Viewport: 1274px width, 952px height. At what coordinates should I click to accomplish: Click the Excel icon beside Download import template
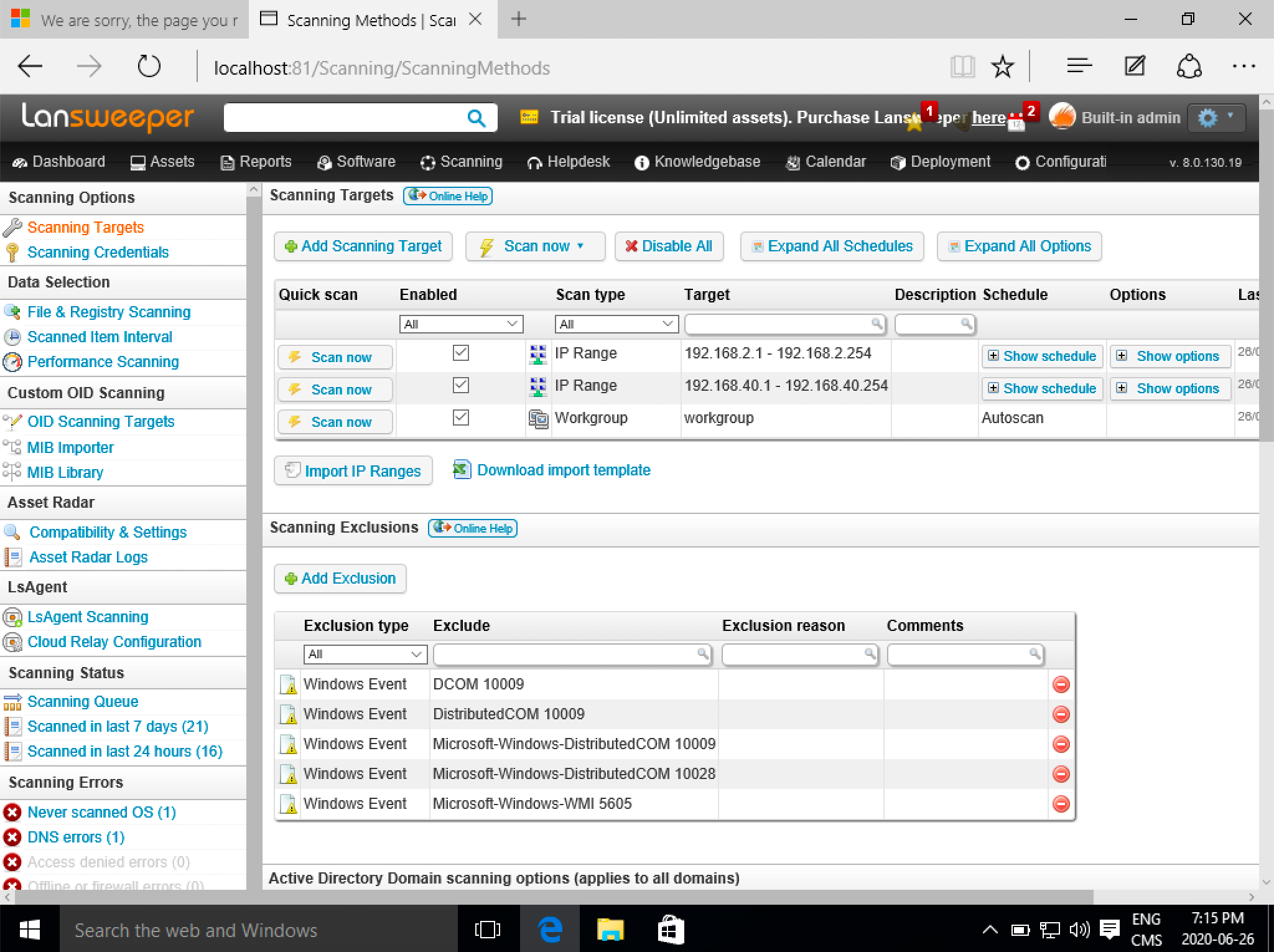(x=462, y=470)
